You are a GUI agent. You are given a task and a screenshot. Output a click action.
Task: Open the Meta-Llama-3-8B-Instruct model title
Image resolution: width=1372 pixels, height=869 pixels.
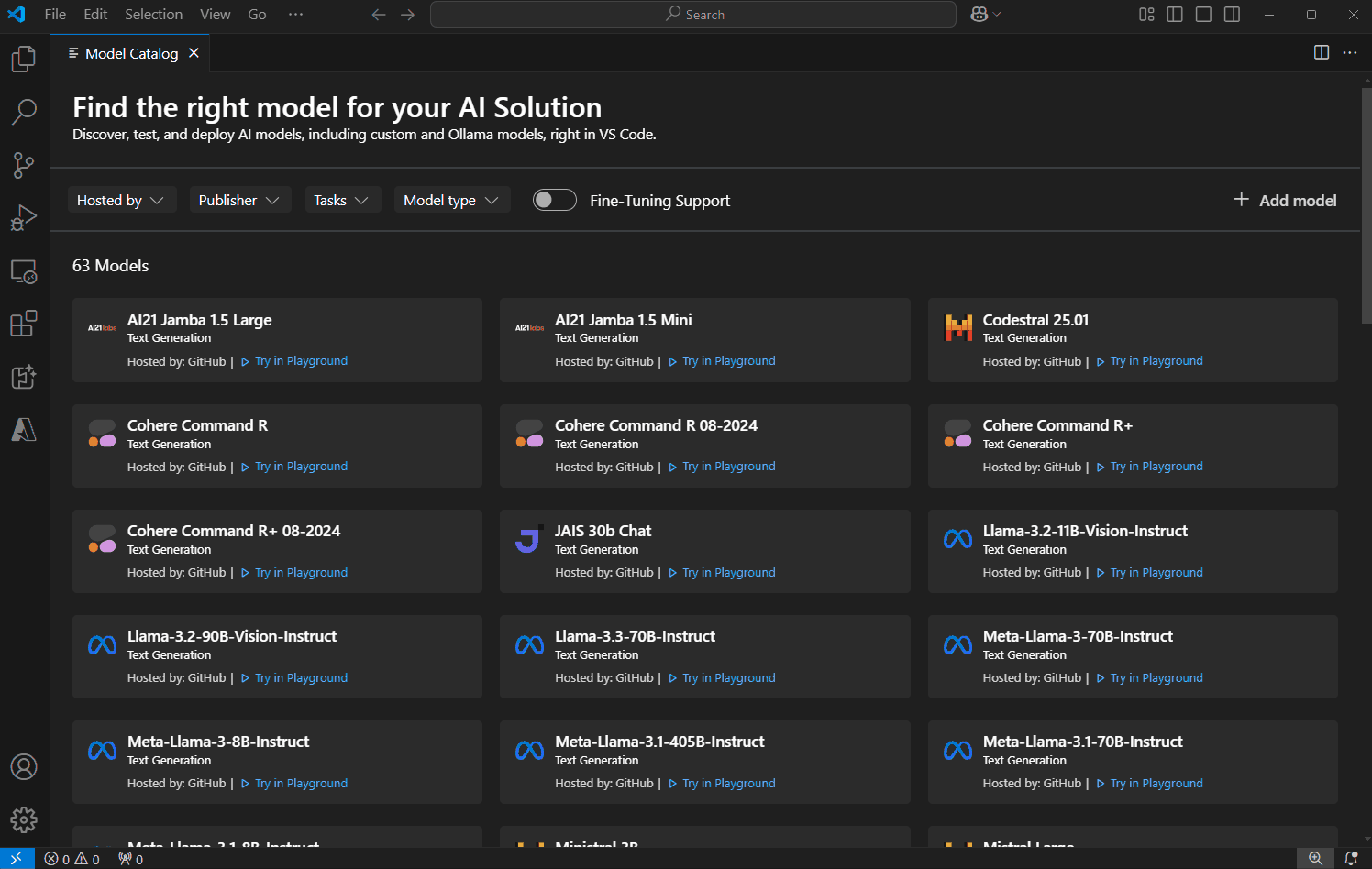click(x=218, y=742)
